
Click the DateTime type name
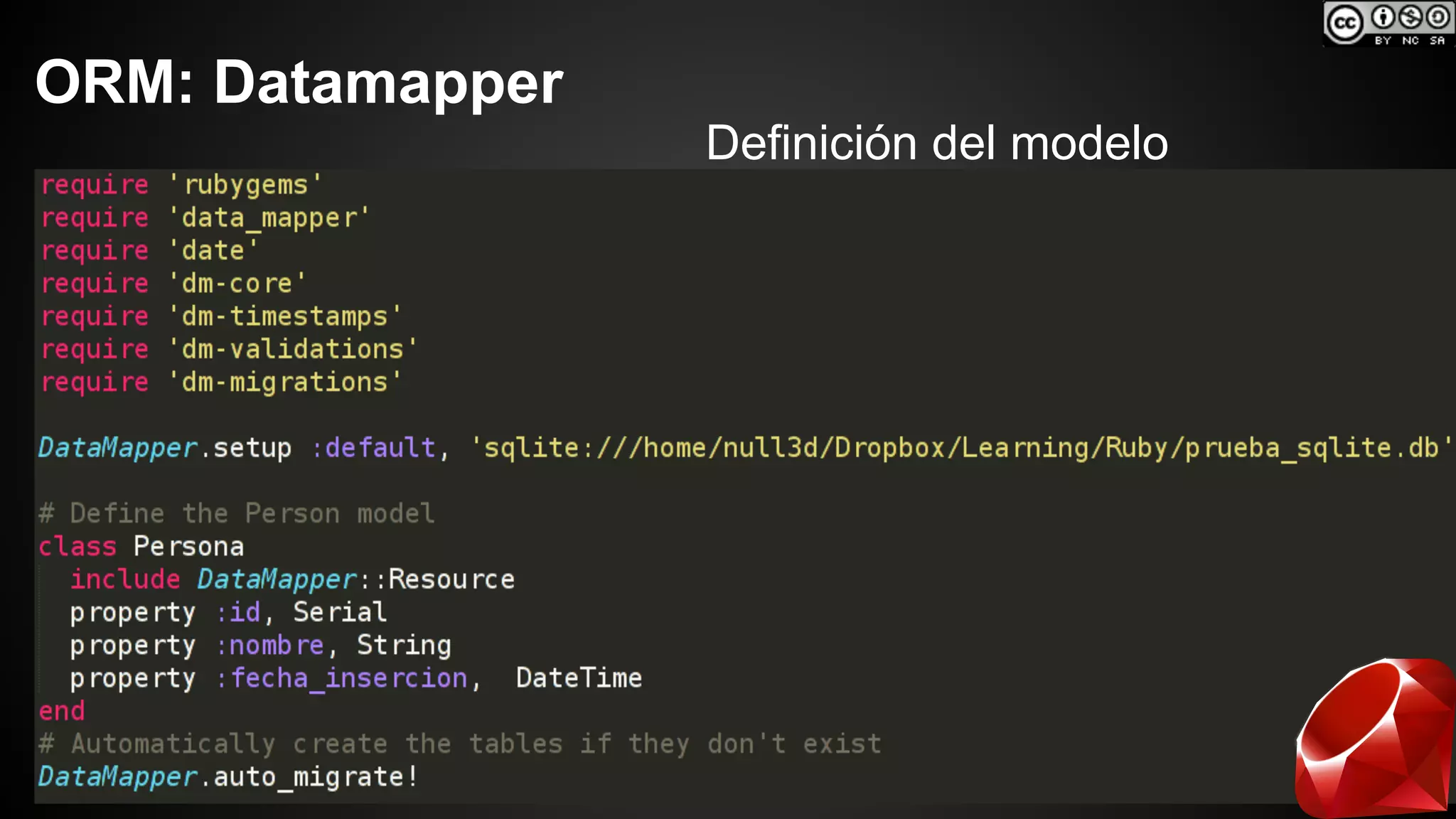[579, 678]
